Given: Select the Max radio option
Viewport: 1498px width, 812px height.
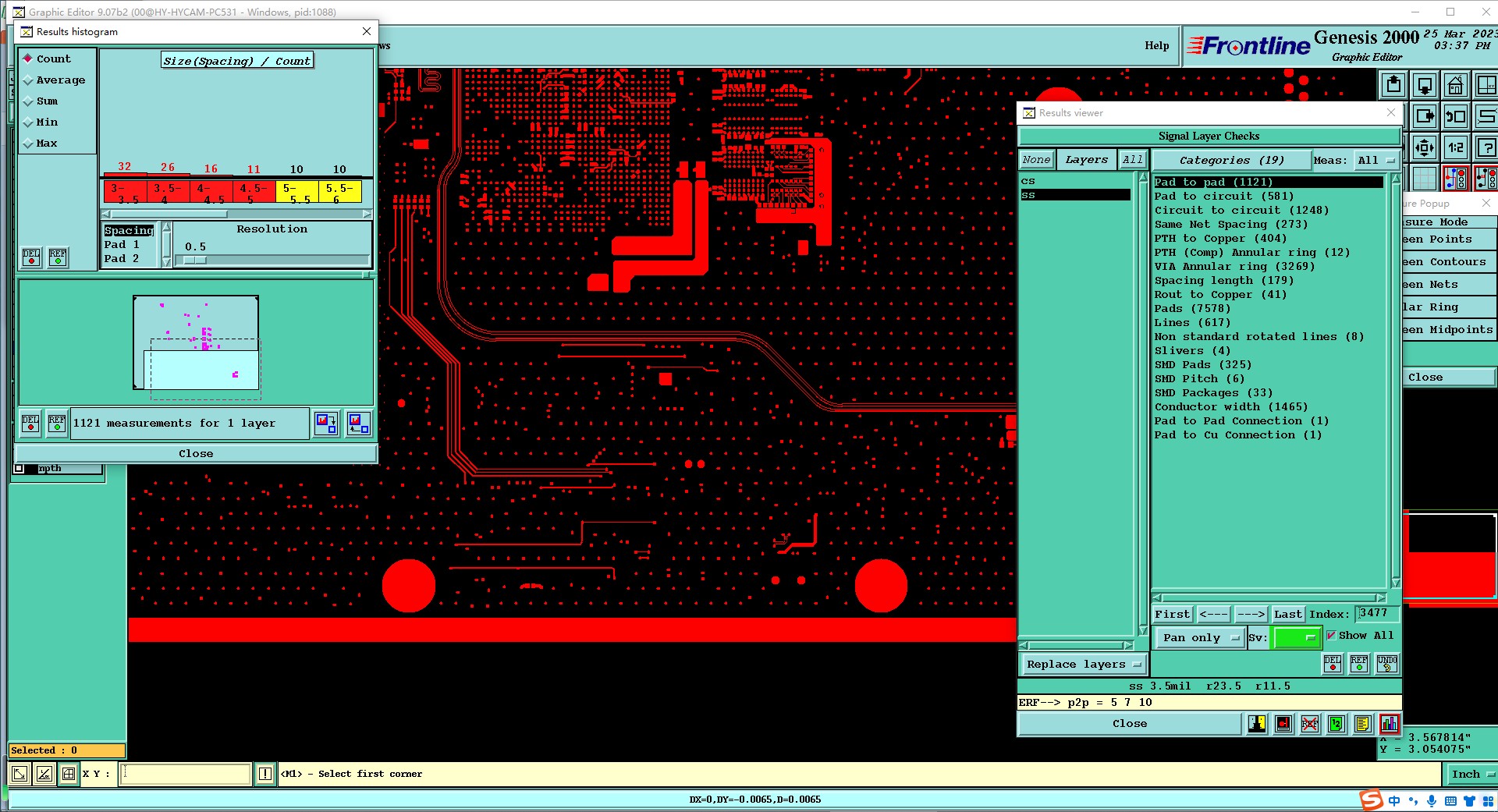Looking at the screenshot, I should [41, 144].
